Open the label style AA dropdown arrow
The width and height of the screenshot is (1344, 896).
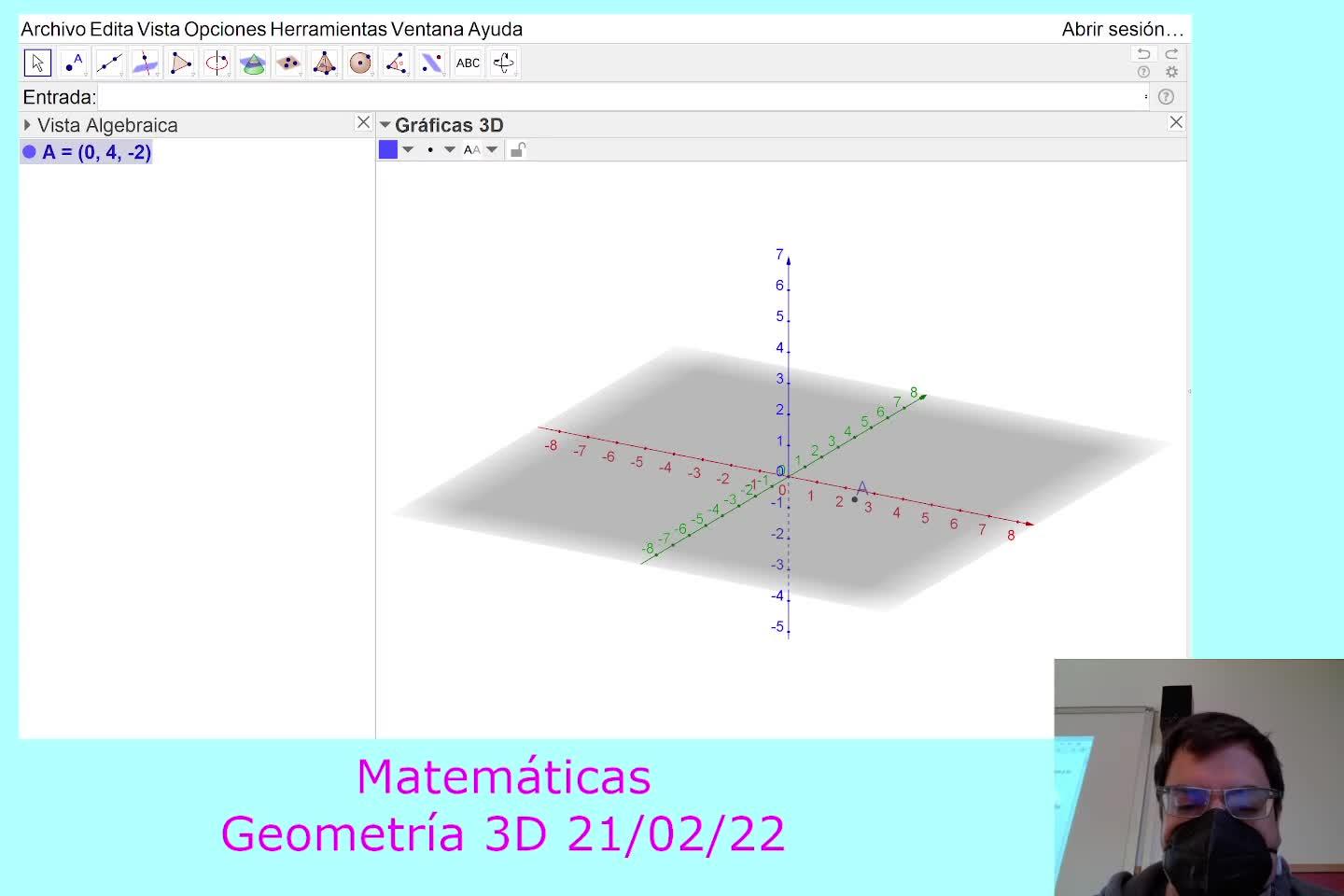coord(492,149)
